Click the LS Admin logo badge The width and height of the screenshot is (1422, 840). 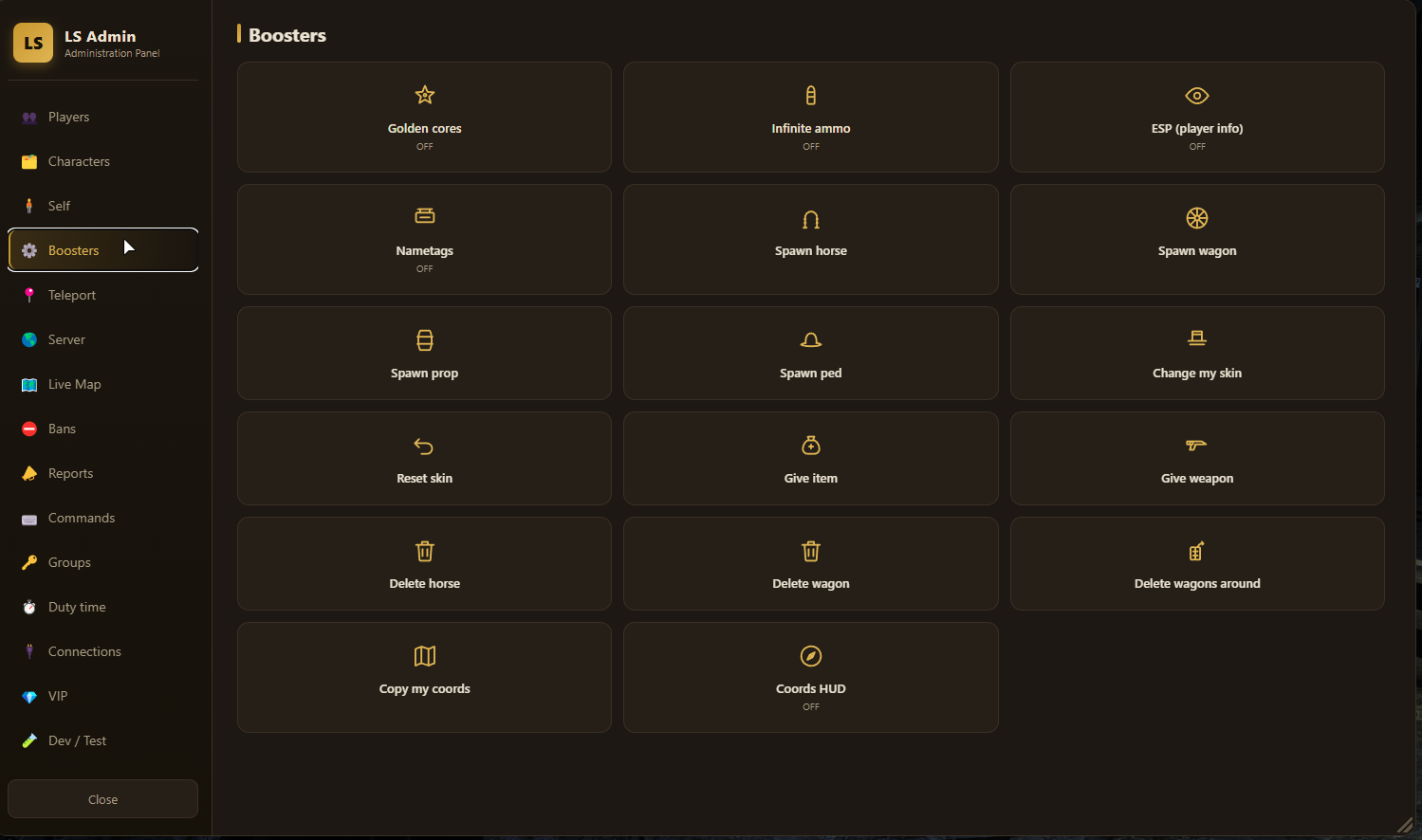point(33,43)
